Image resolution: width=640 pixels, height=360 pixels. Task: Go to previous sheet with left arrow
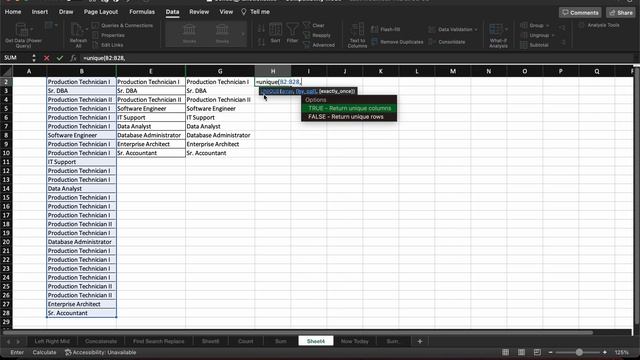[8, 341]
